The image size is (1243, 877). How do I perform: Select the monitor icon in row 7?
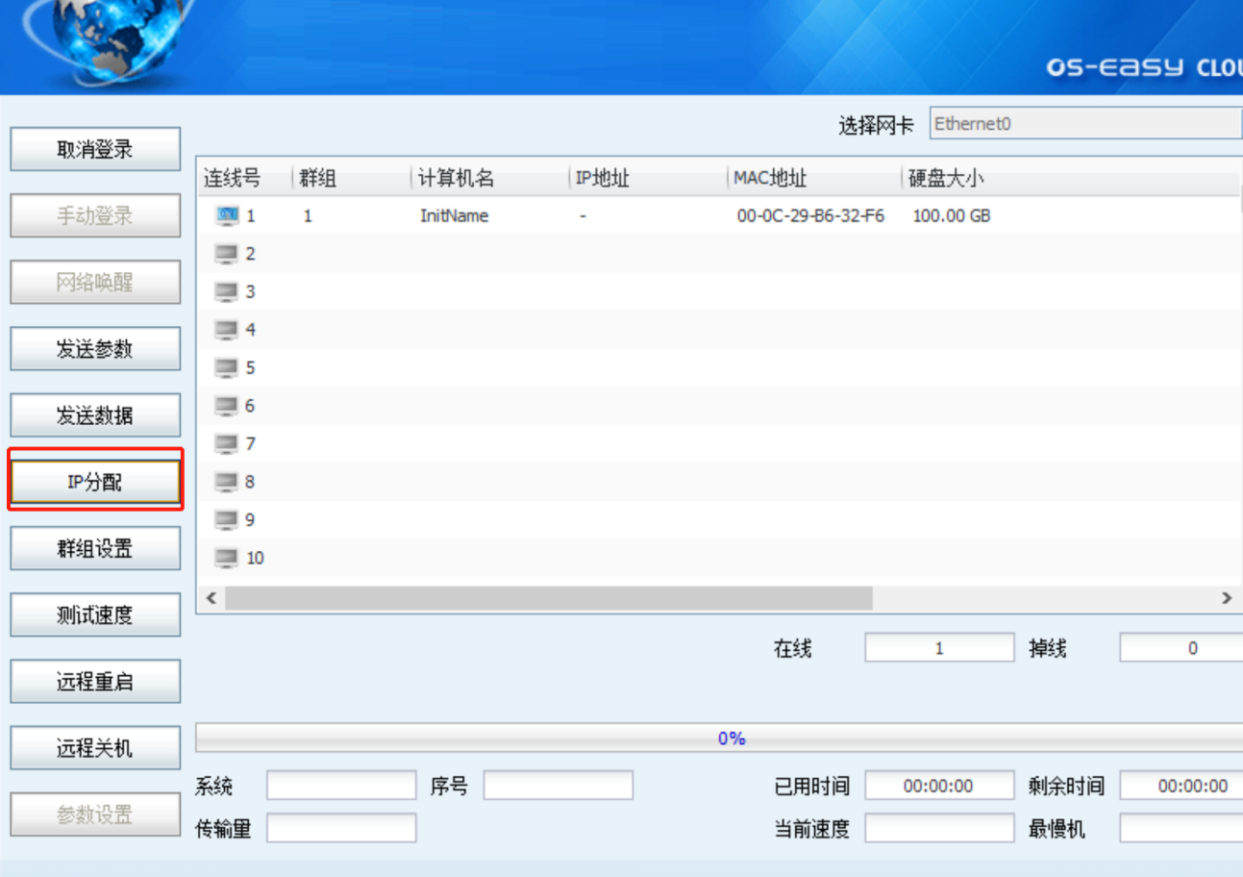(227, 444)
